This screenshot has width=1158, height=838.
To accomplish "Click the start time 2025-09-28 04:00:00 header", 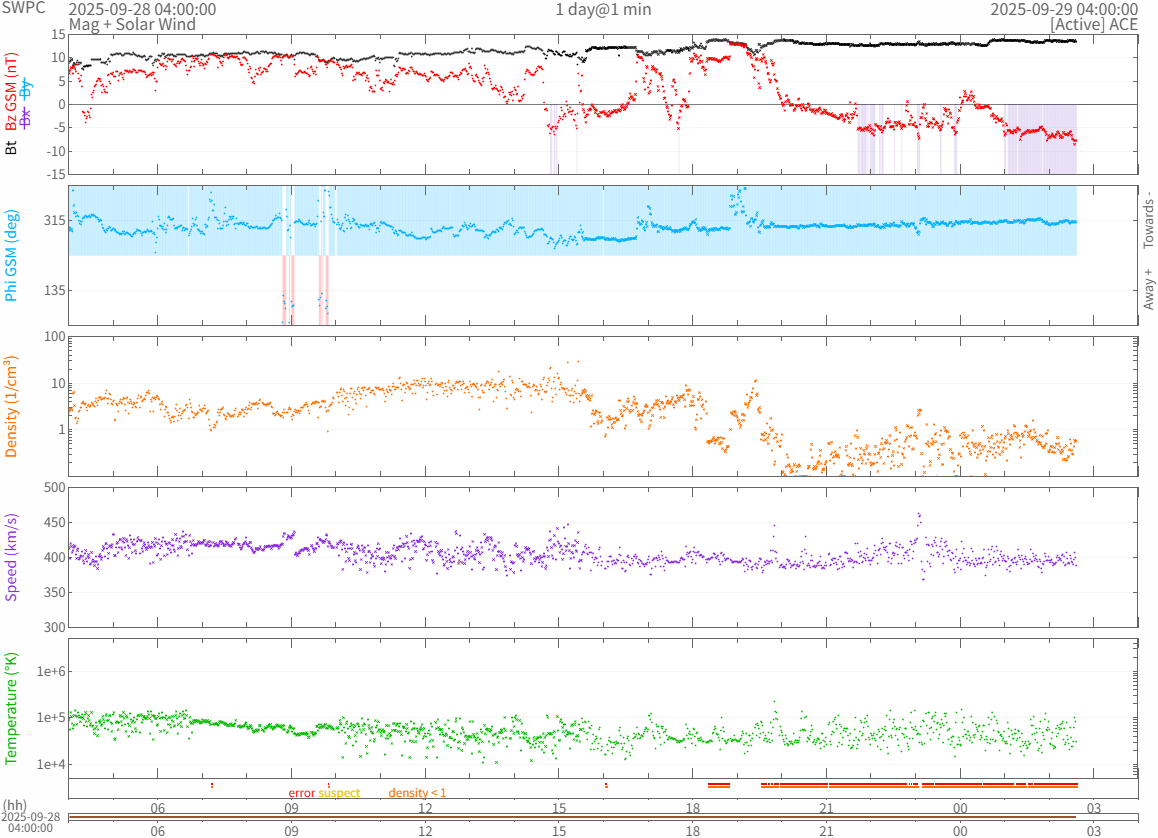I will tap(143, 9).
